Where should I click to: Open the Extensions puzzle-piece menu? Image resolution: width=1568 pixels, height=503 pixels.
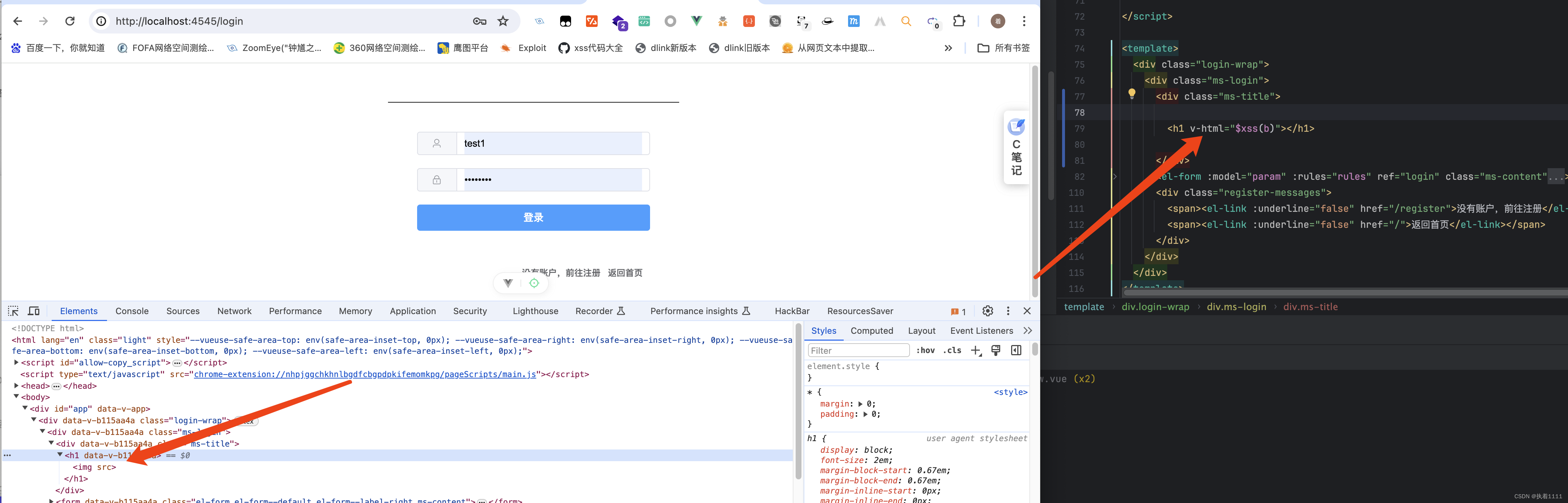(959, 21)
